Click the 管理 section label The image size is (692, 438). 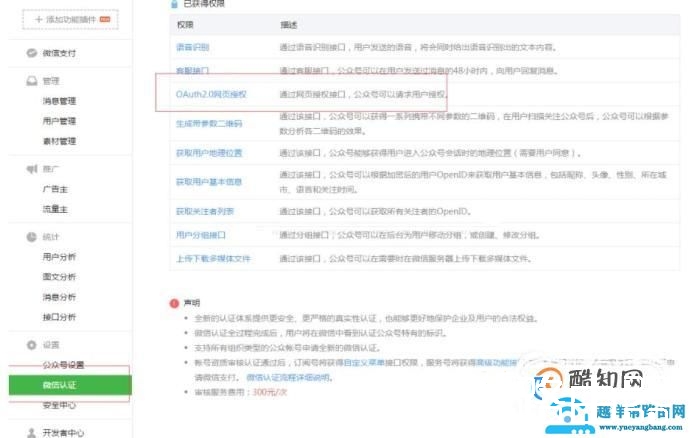pos(51,81)
